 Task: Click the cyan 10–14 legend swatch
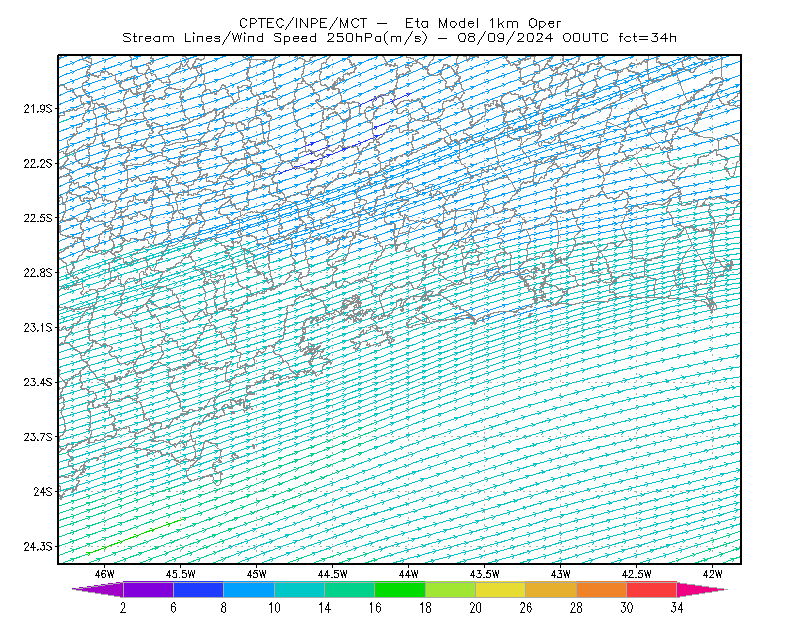pyautogui.click(x=299, y=589)
